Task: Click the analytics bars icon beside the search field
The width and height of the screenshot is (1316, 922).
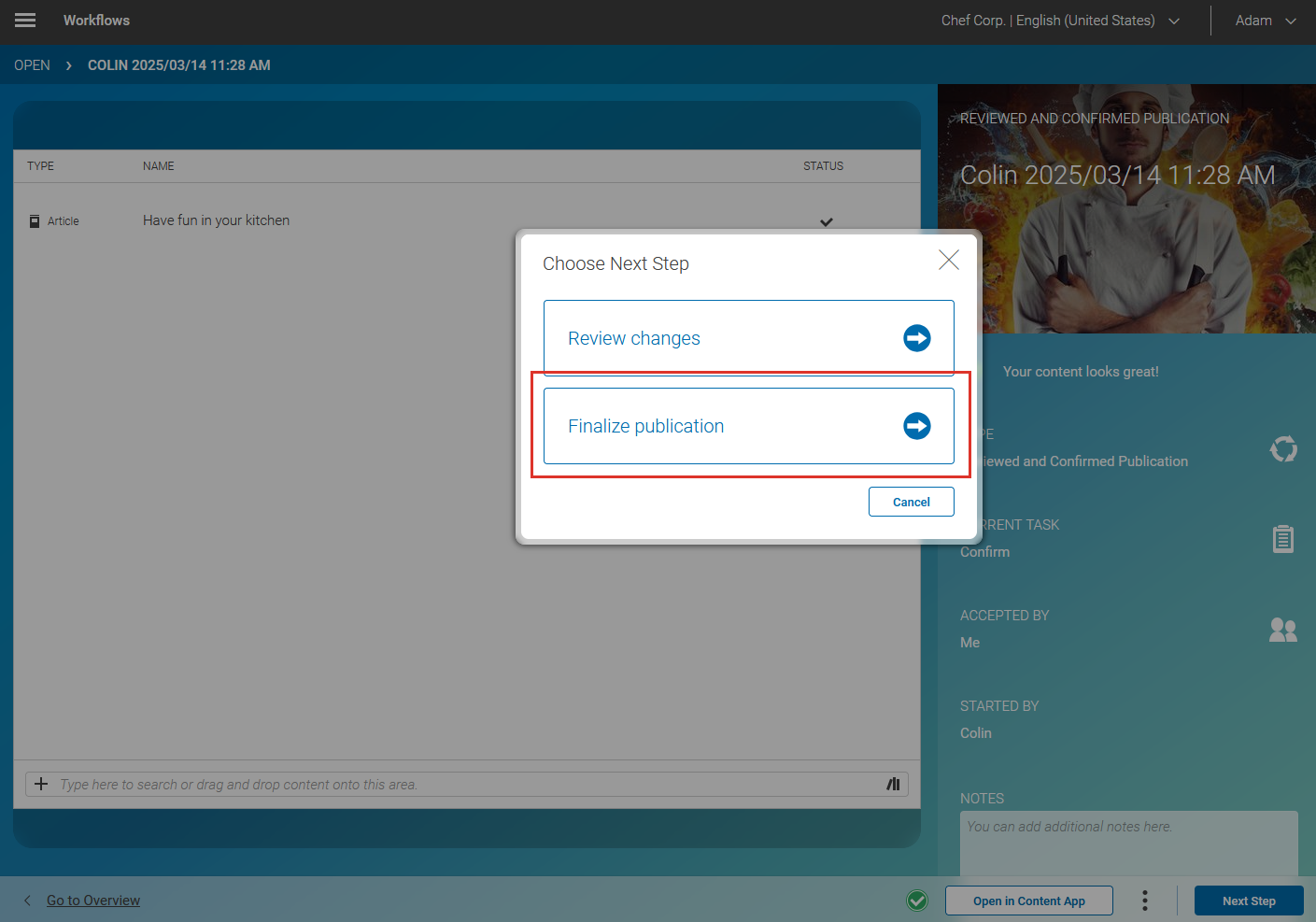Action: 893,784
